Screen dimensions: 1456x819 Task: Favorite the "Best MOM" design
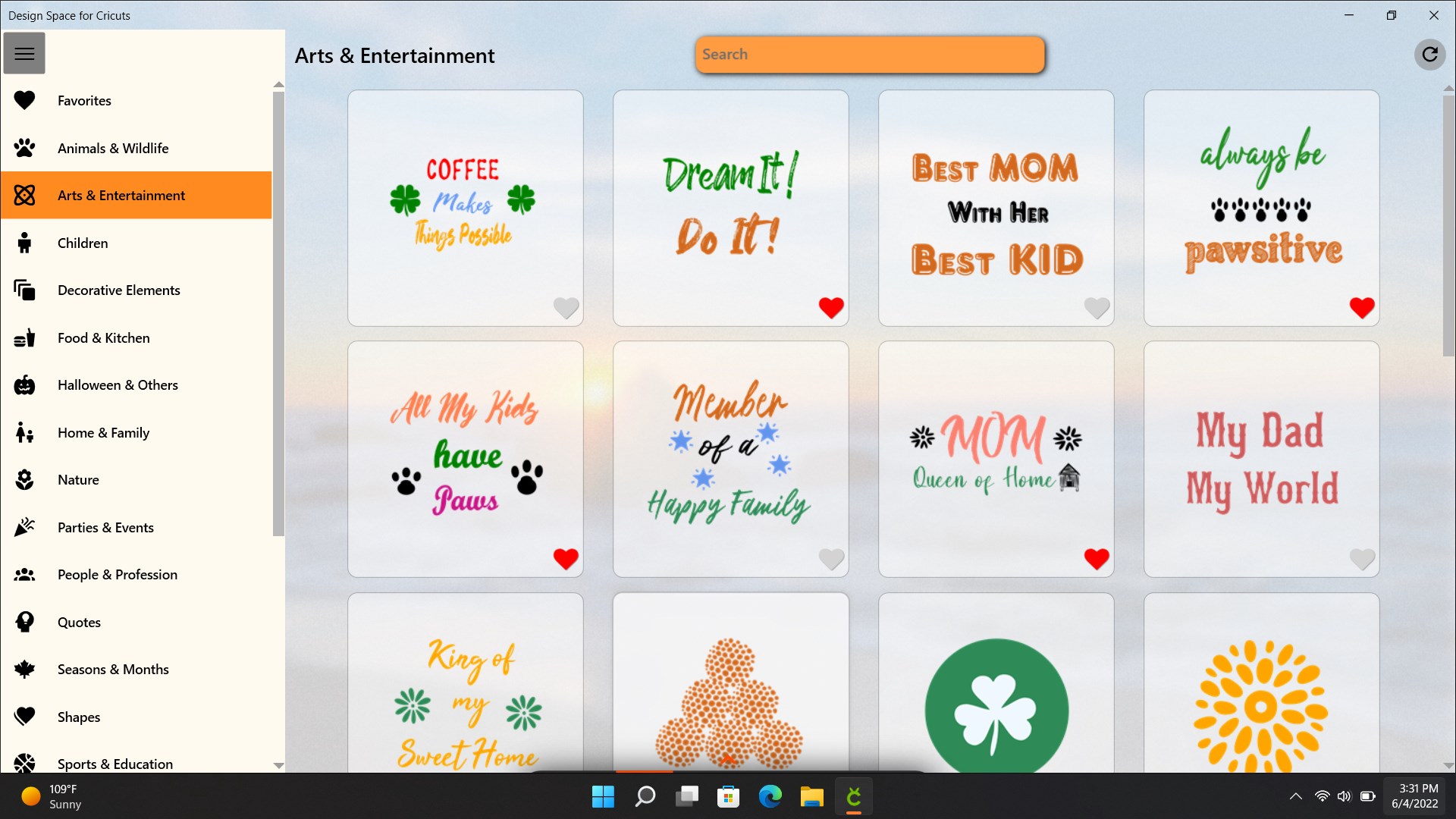1097,308
